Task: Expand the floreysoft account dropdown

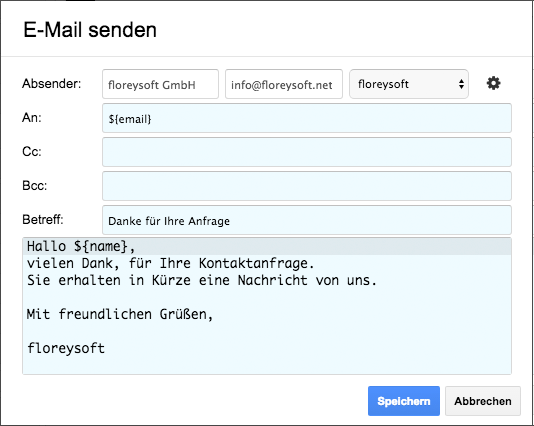Action: [x=409, y=84]
